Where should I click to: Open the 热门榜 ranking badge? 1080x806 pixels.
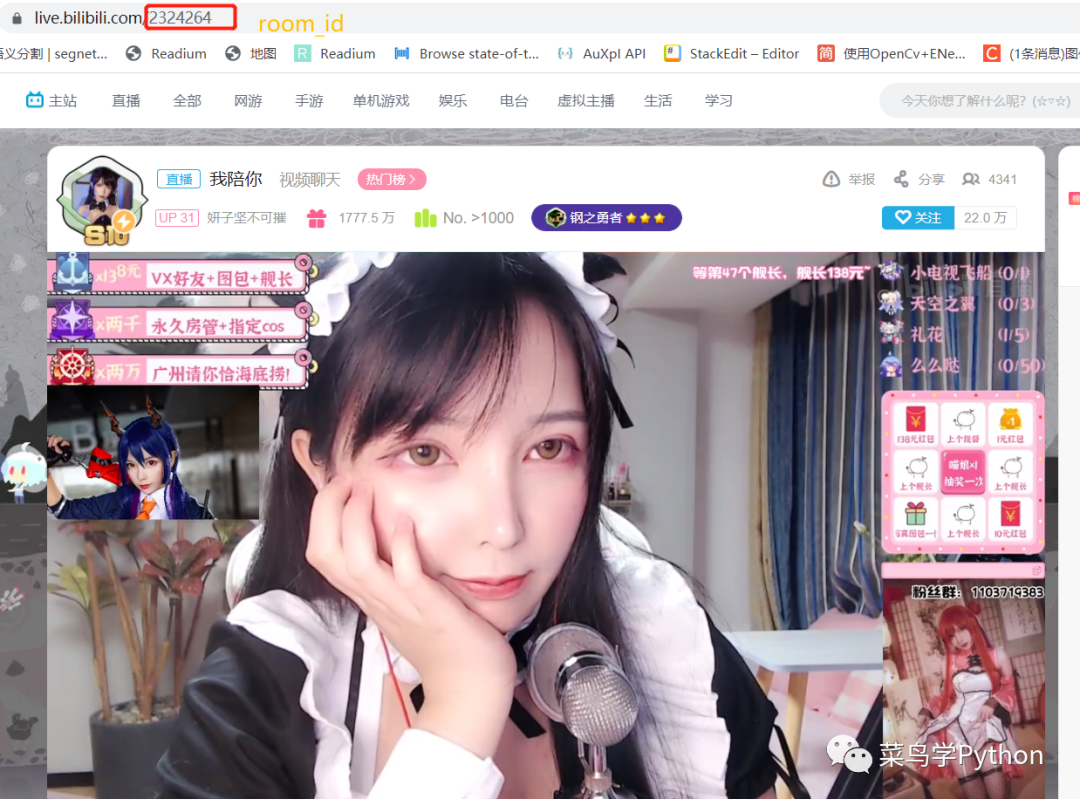tap(391, 180)
